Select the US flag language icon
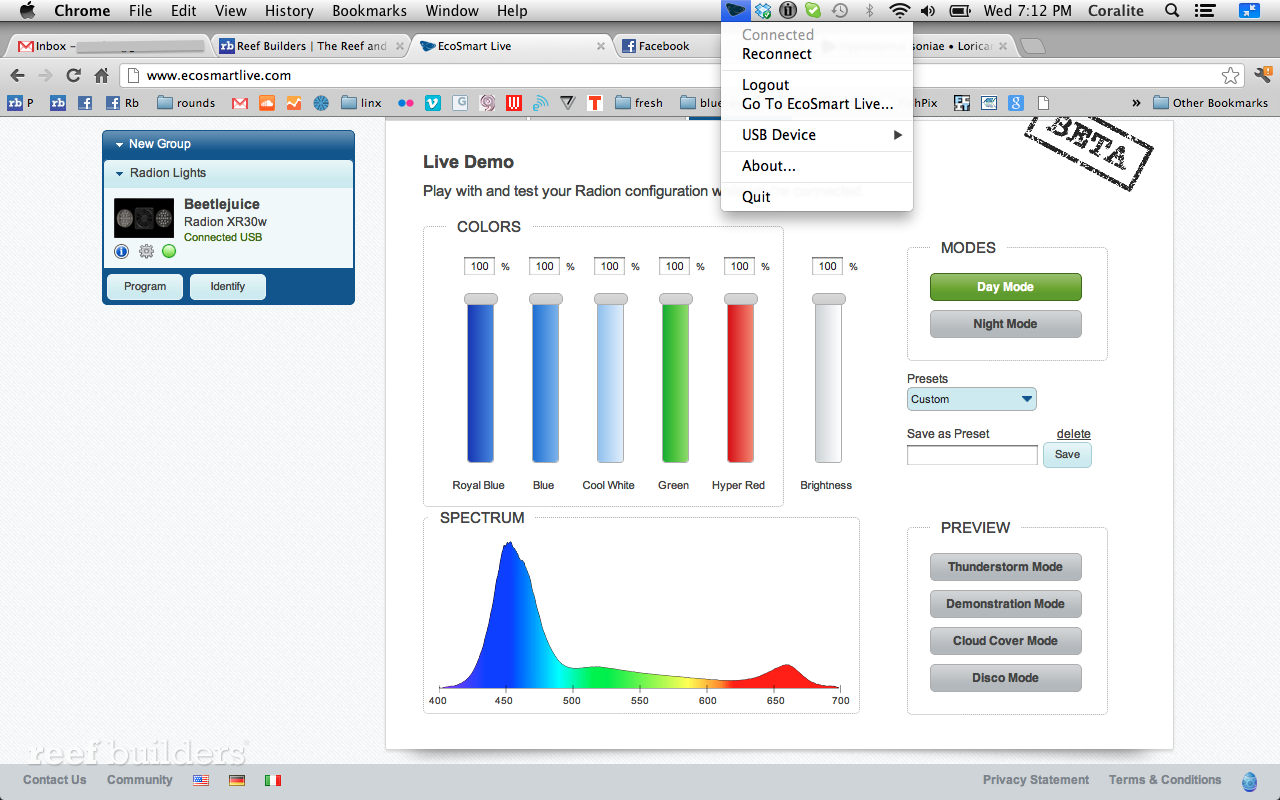Image resolution: width=1280 pixels, height=800 pixels. point(202,780)
